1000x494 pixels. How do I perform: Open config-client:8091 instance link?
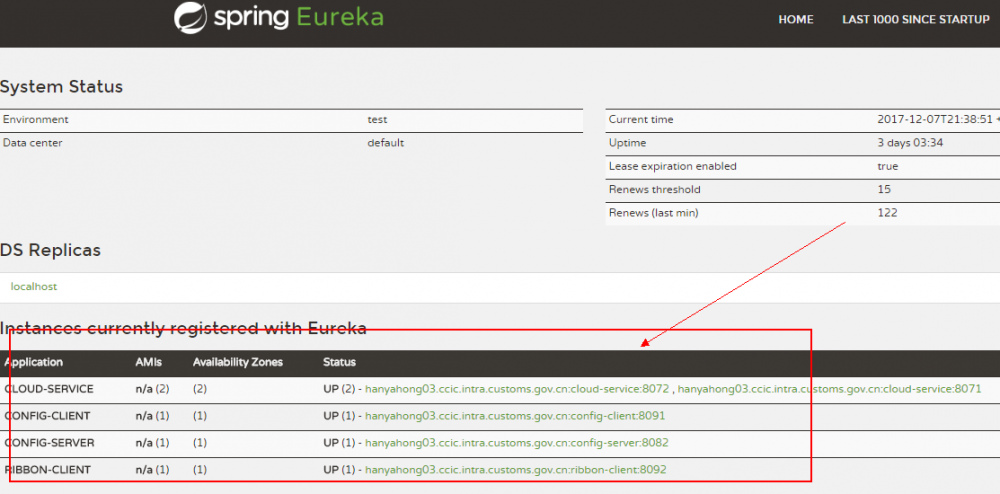point(515,416)
